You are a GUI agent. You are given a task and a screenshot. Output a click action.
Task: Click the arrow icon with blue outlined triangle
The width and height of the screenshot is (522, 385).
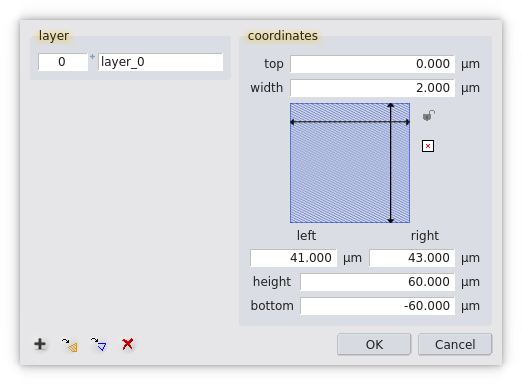98,344
